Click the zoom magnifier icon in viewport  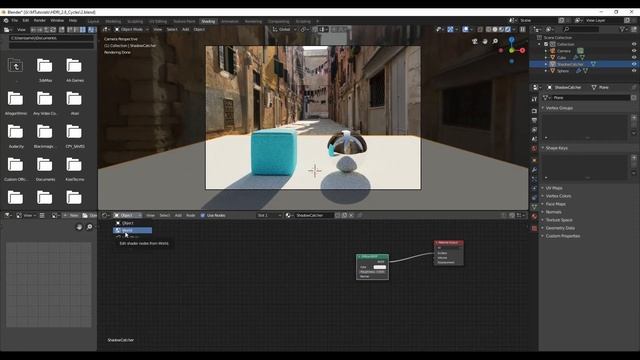[495, 41]
